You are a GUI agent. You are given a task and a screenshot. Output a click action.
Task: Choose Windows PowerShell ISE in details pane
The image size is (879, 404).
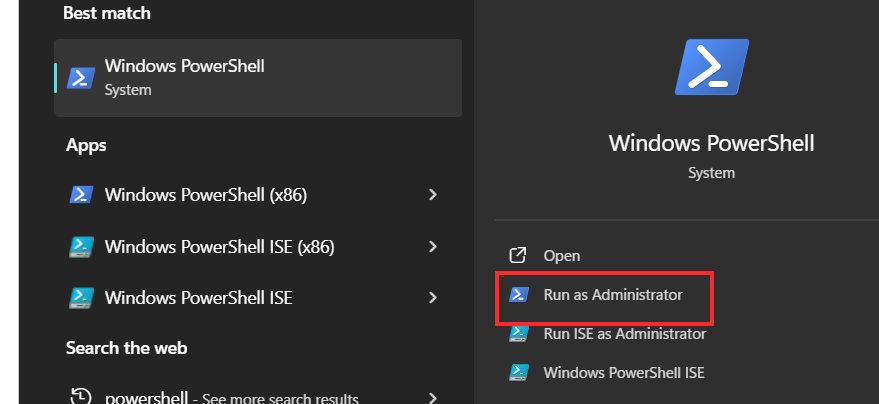tap(624, 373)
